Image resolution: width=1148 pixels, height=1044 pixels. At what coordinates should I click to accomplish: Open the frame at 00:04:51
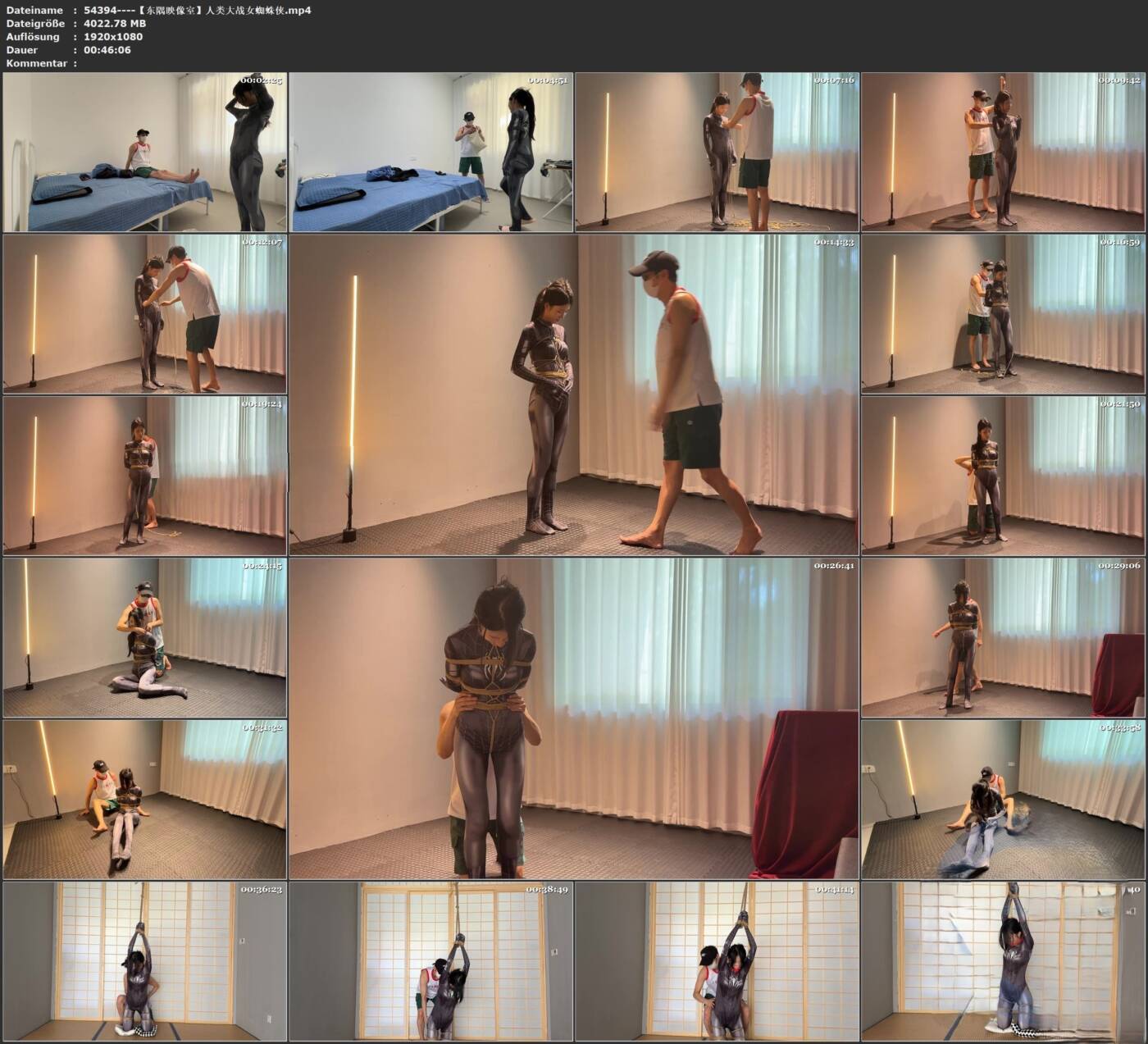point(430,152)
